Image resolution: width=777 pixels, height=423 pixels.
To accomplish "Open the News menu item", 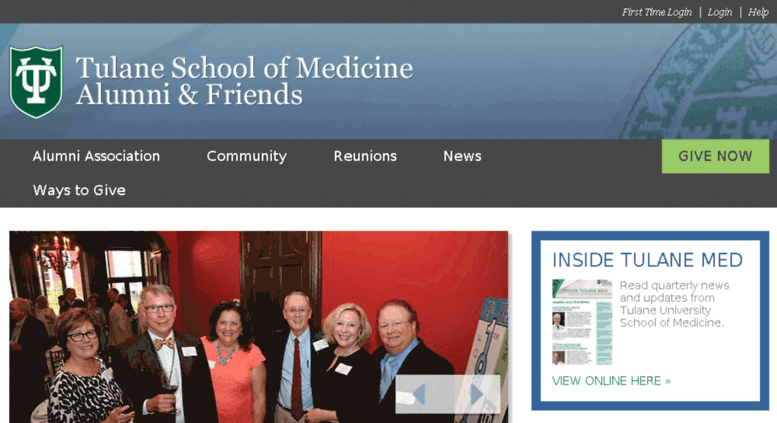I will point(462,156).
